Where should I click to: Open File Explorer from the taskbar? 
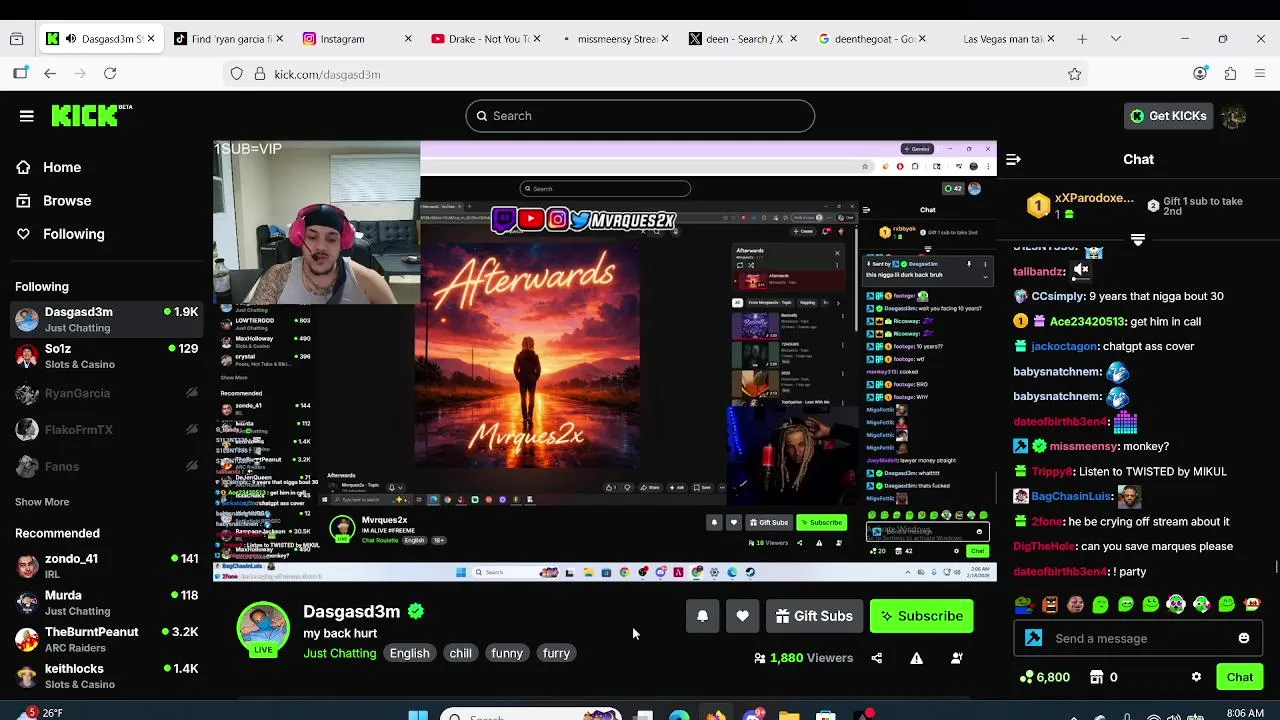coord(789,714)
